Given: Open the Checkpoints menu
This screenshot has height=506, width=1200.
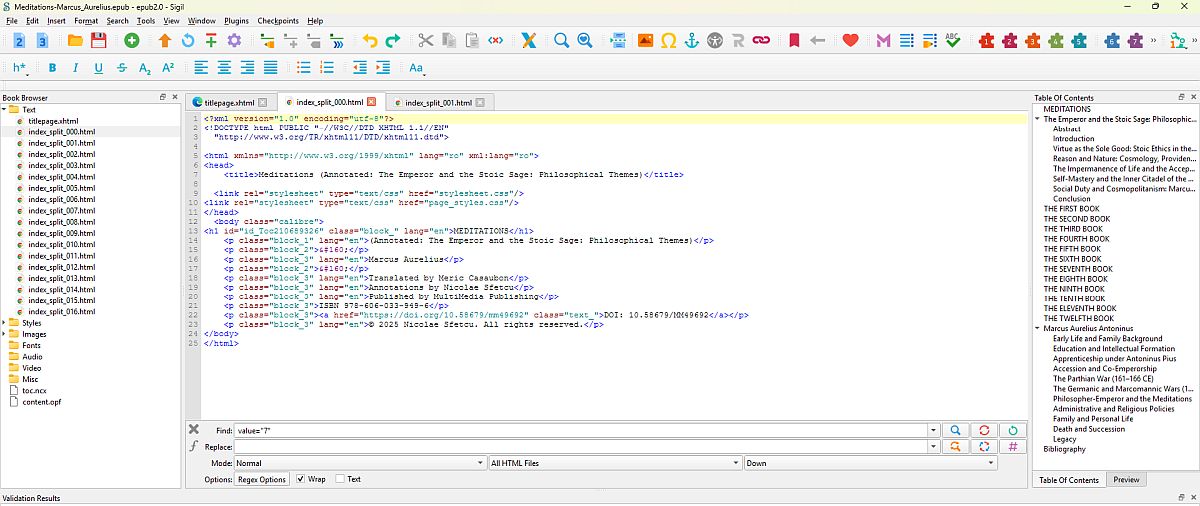Looking at the screenshot, I should [277, 20].
